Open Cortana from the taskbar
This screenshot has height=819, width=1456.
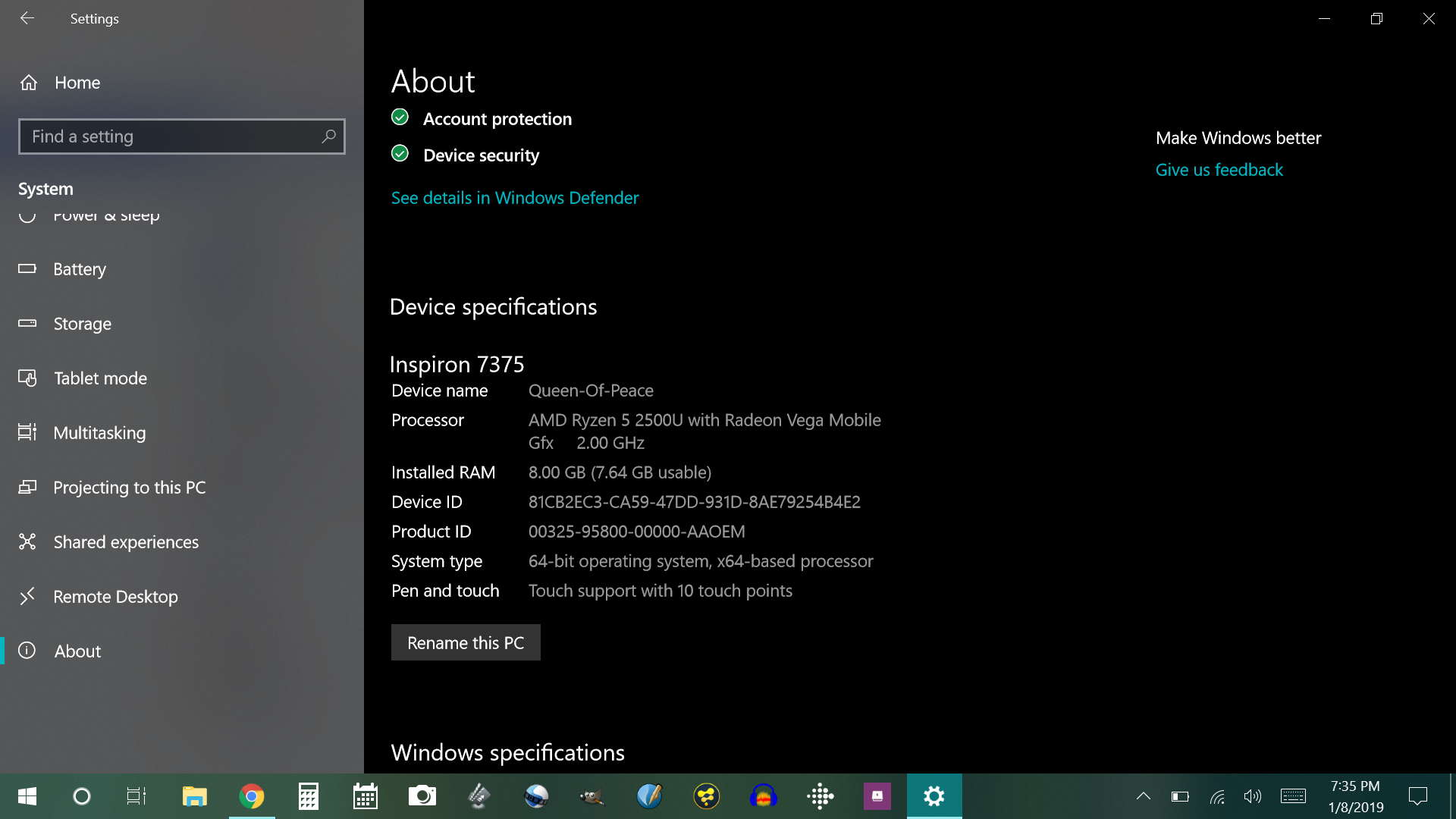[82, 796]
